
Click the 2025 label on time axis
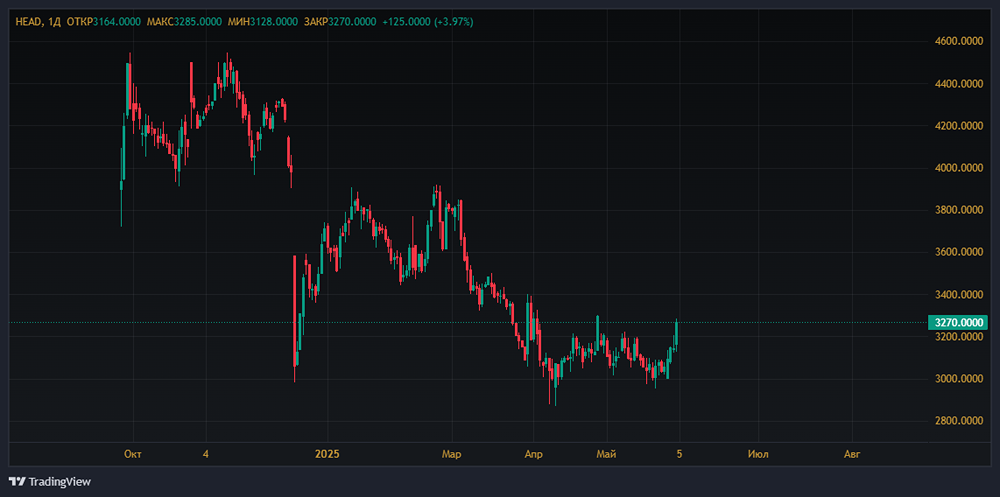327,454
